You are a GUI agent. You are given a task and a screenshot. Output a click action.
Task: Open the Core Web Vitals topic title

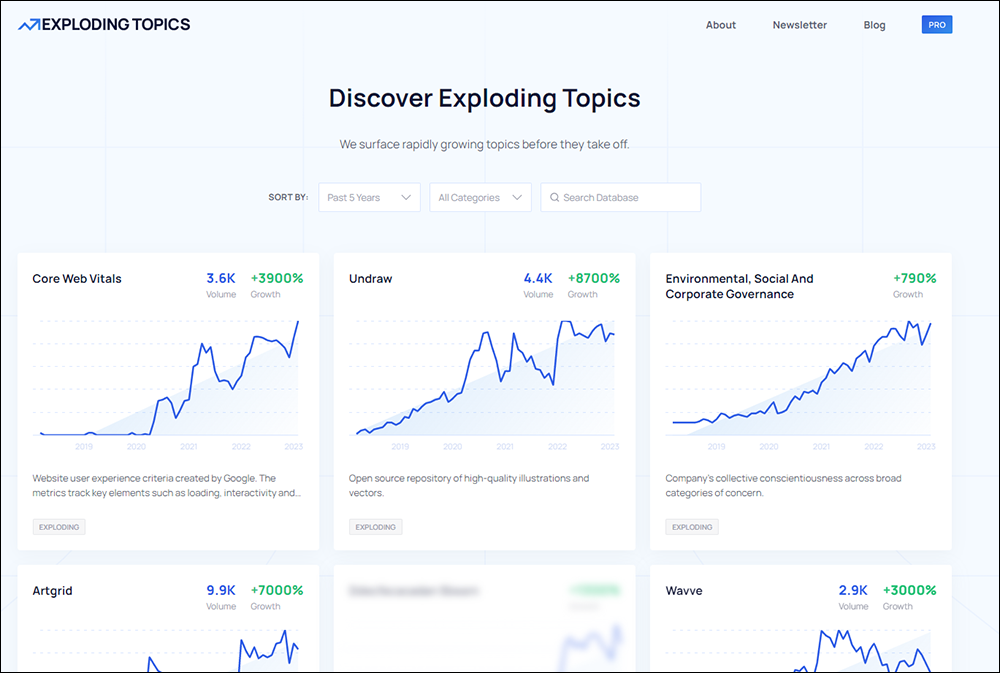pyautogui.click(x=77, y=279)
